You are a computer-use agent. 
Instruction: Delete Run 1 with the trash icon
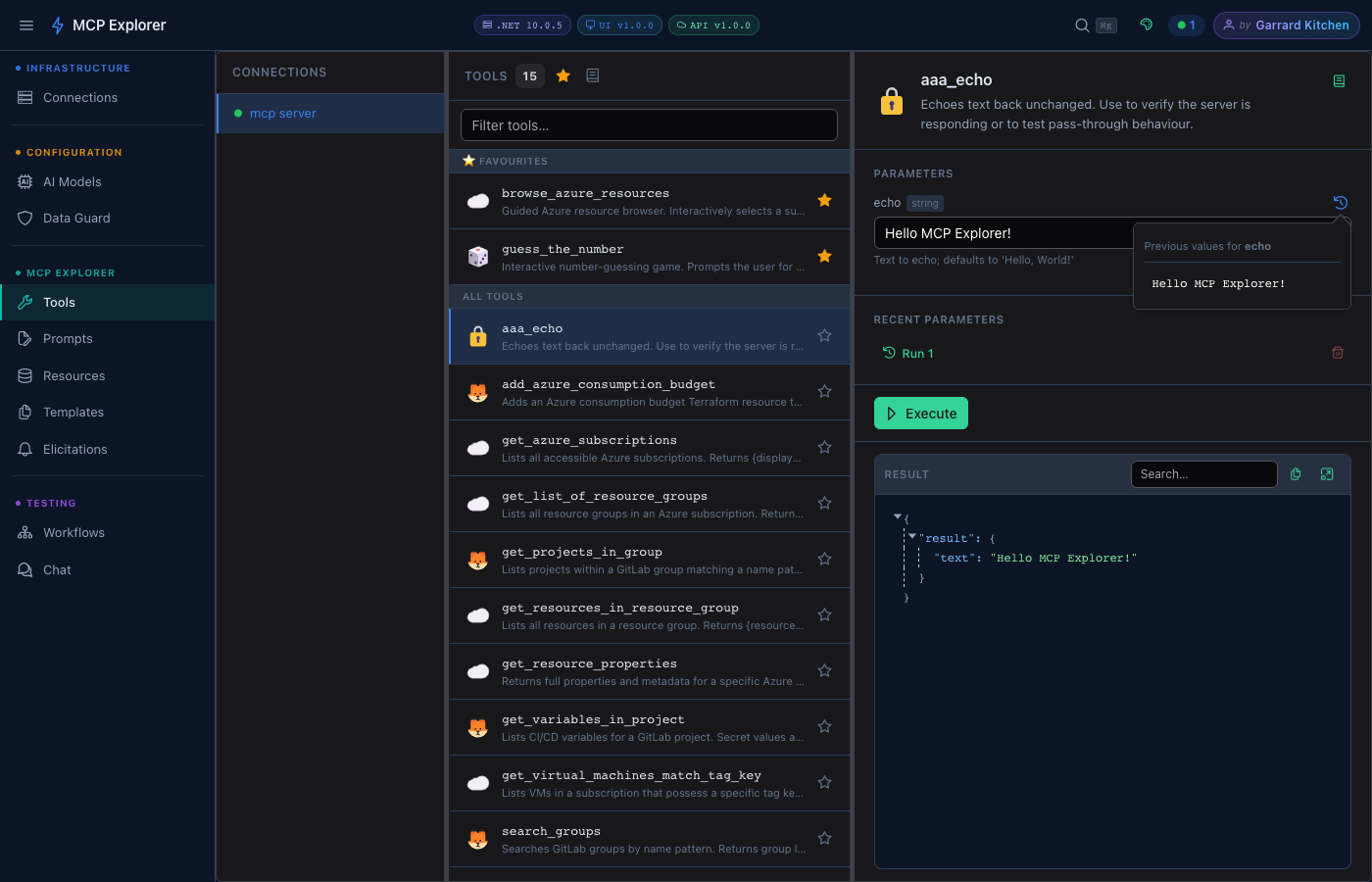click(1338, 352)
